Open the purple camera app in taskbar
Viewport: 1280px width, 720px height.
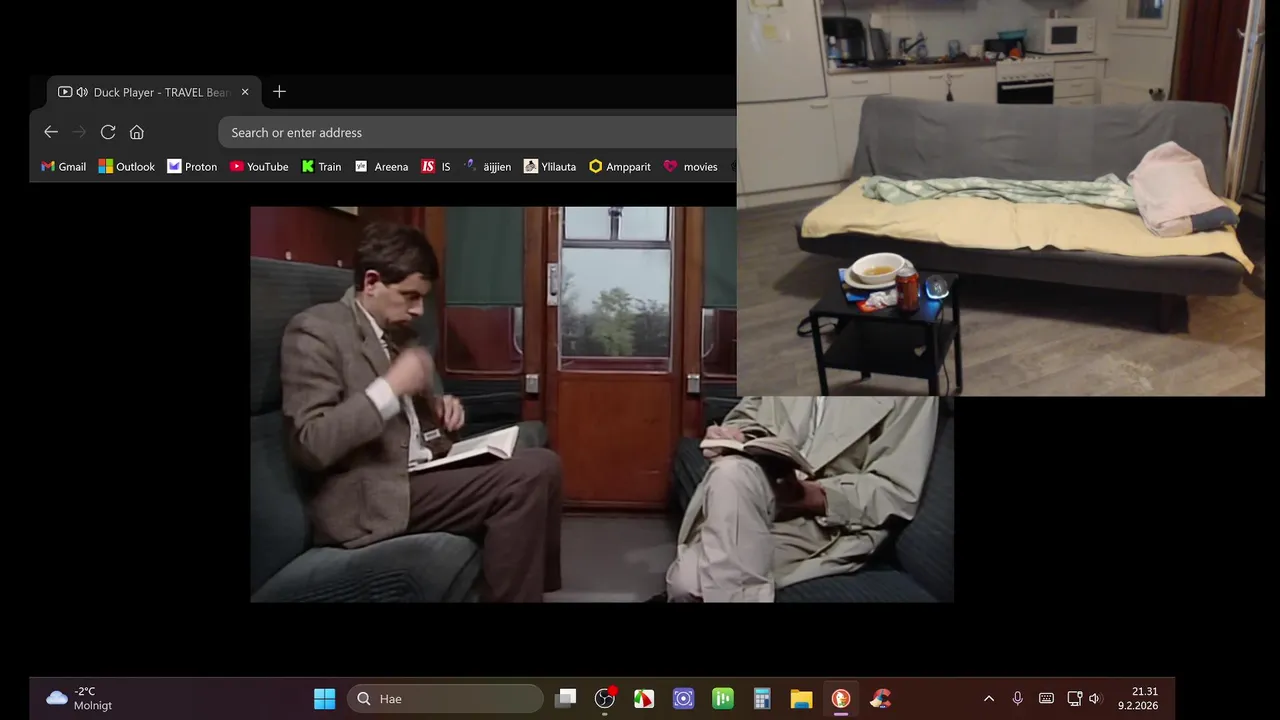(x=683, y=699)
